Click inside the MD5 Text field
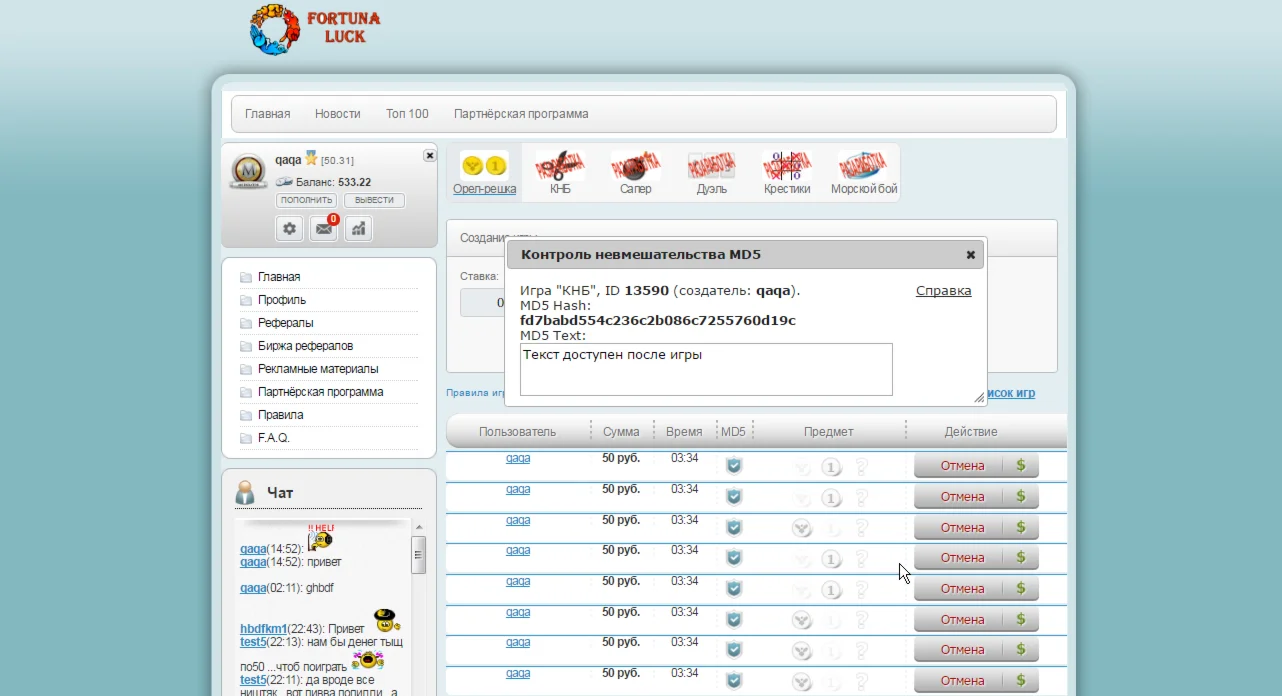 [706, 370]
